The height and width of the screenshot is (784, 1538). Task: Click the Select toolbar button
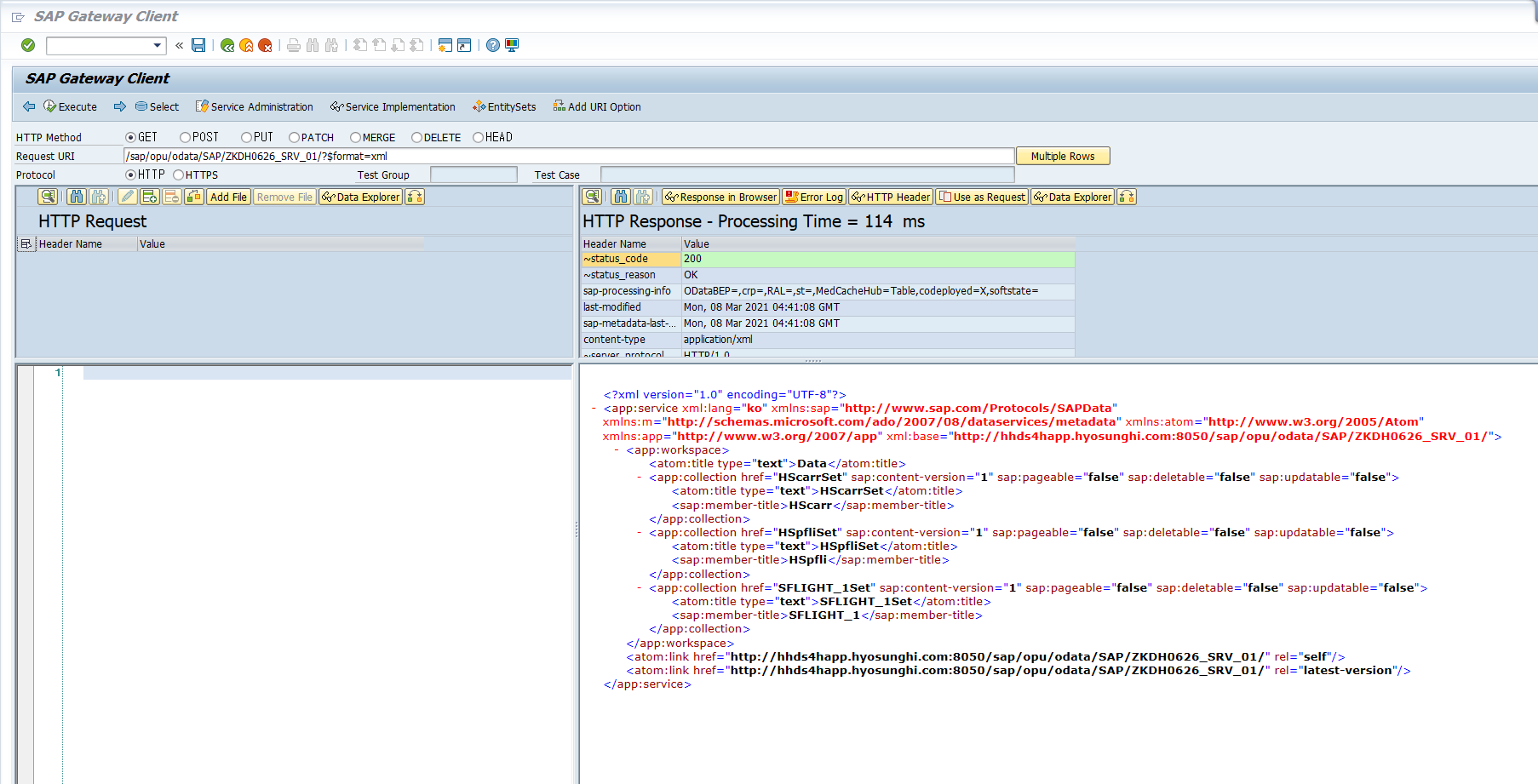point(158,106)
